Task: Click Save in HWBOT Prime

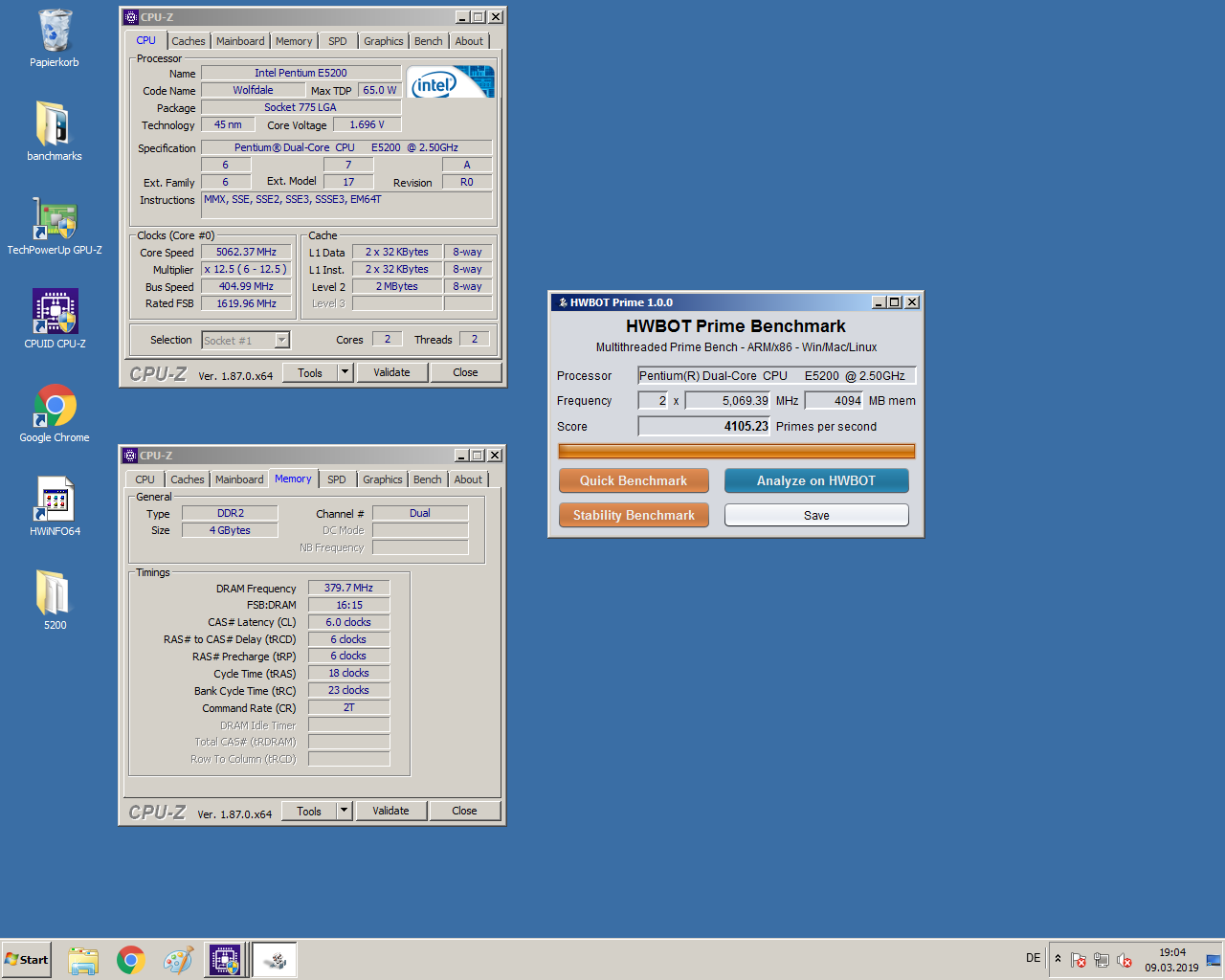Action: [816, 515]
